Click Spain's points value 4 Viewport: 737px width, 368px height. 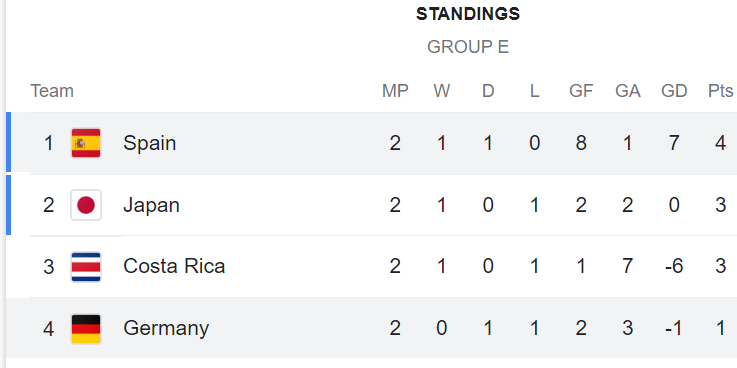(721, 143)
